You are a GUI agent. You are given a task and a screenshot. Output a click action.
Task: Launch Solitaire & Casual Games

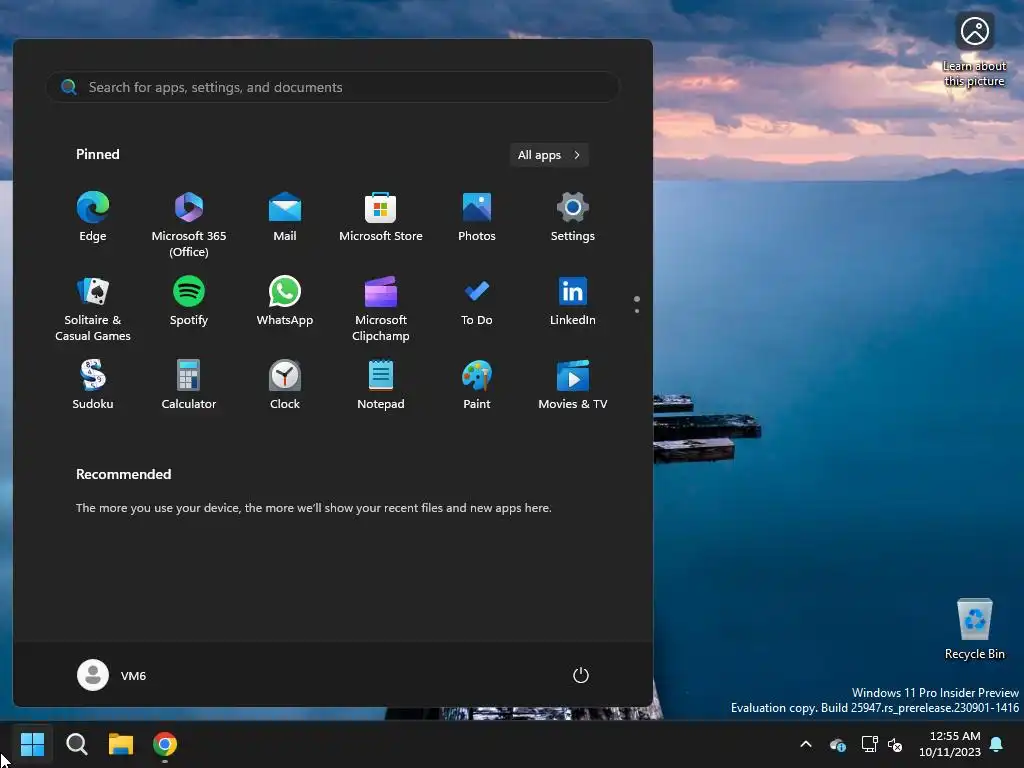point(93,309)
